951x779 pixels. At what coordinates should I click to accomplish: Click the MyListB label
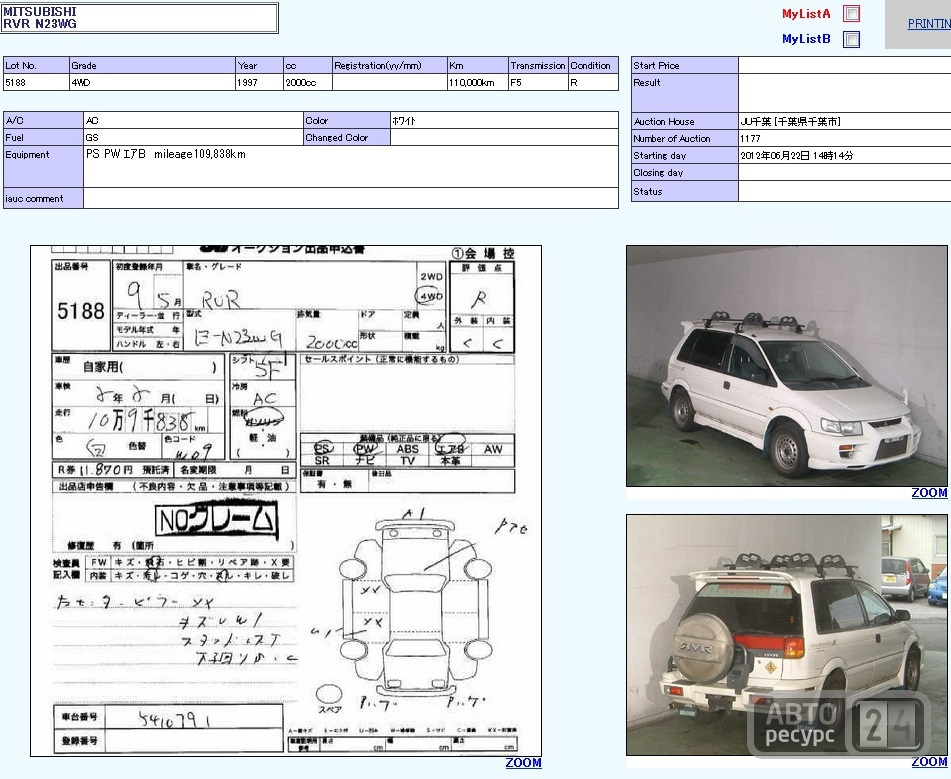(806, 39)
